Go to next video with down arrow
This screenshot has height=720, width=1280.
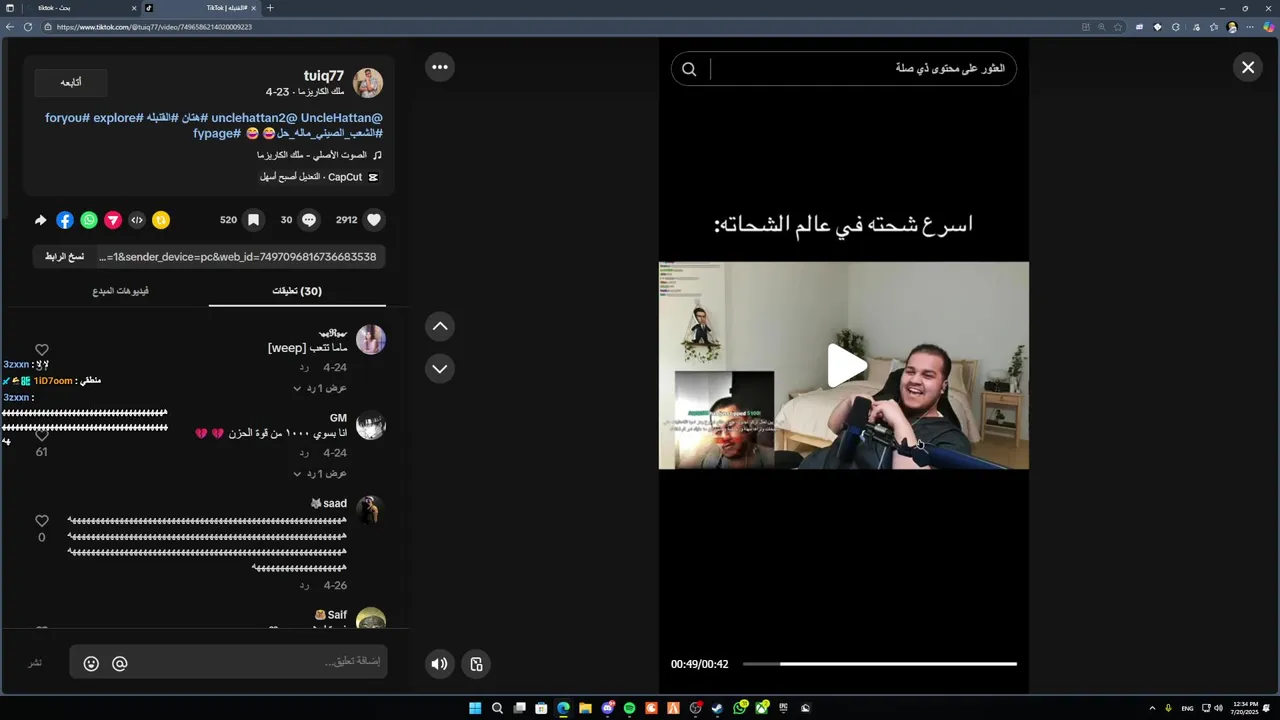tap(440, 369)
